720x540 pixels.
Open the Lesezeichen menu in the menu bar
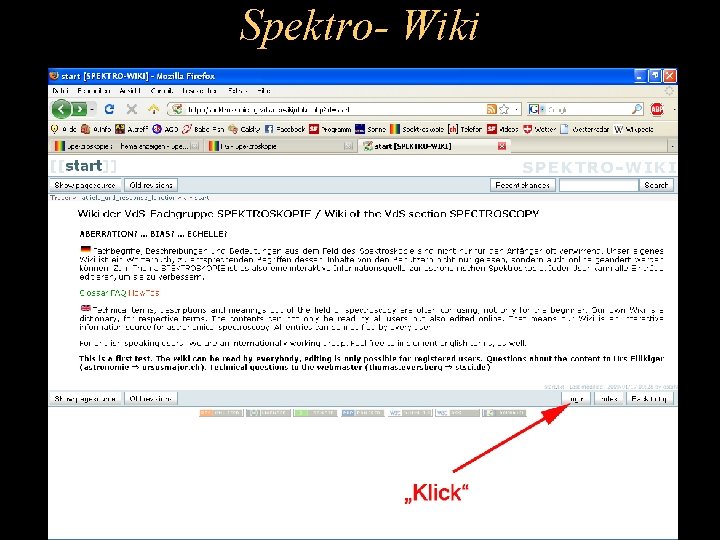pyautogui.click(x=199, y=91)
